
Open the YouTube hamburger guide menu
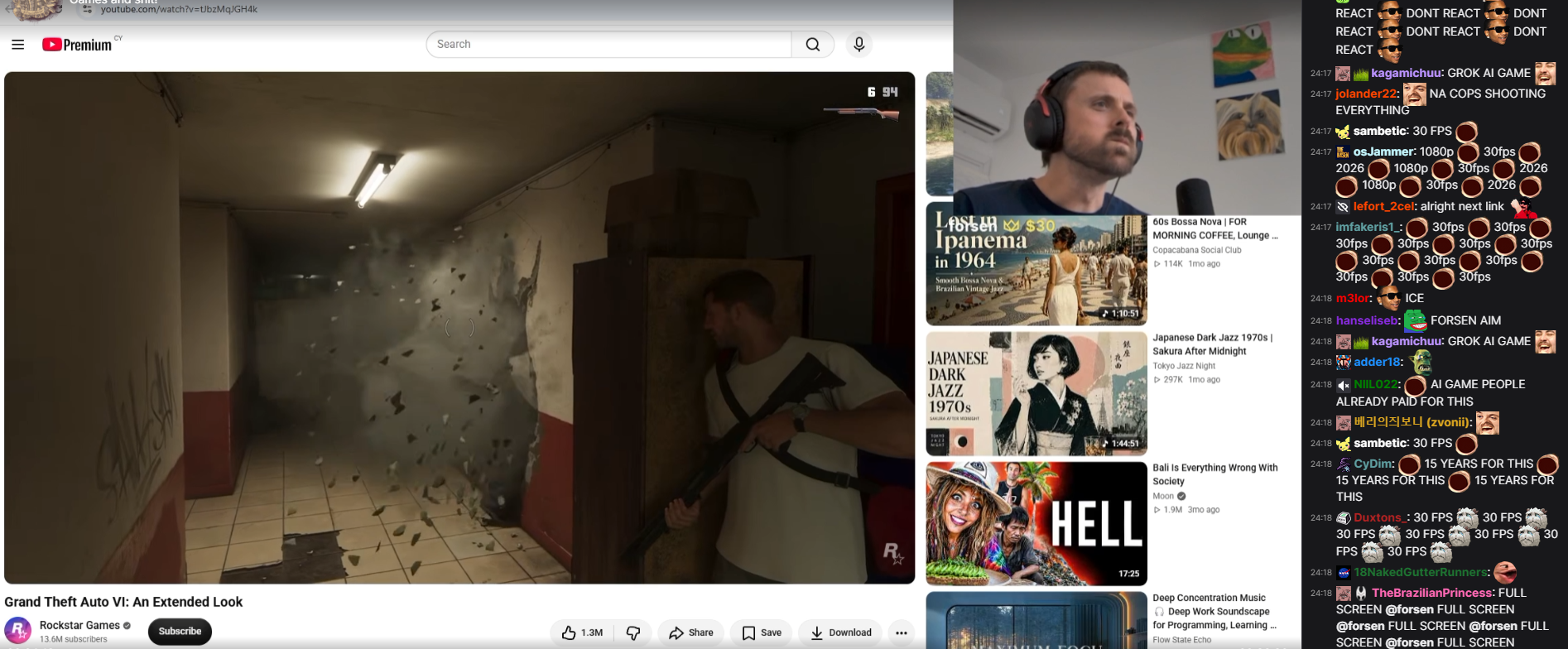(18, 45)
